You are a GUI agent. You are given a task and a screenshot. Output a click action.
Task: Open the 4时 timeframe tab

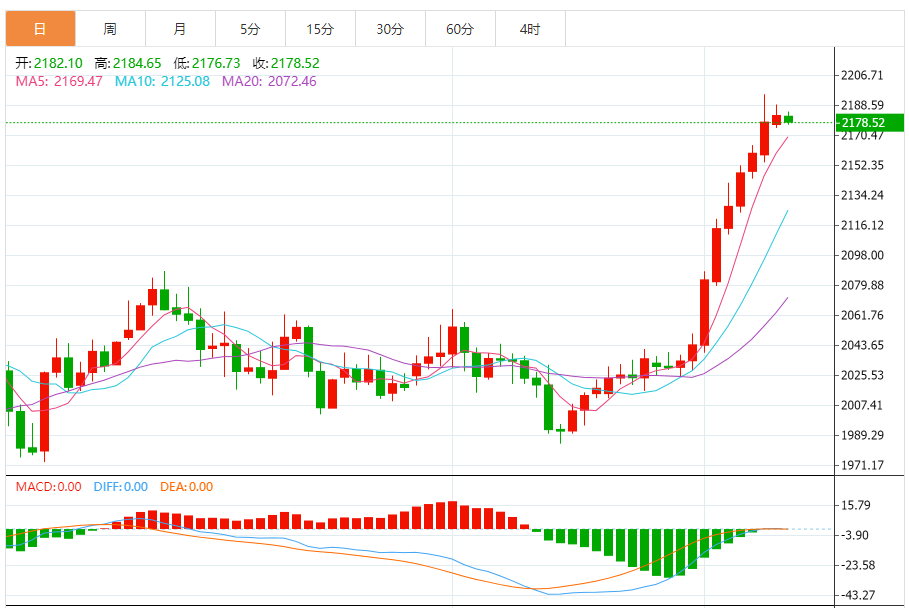530,28
